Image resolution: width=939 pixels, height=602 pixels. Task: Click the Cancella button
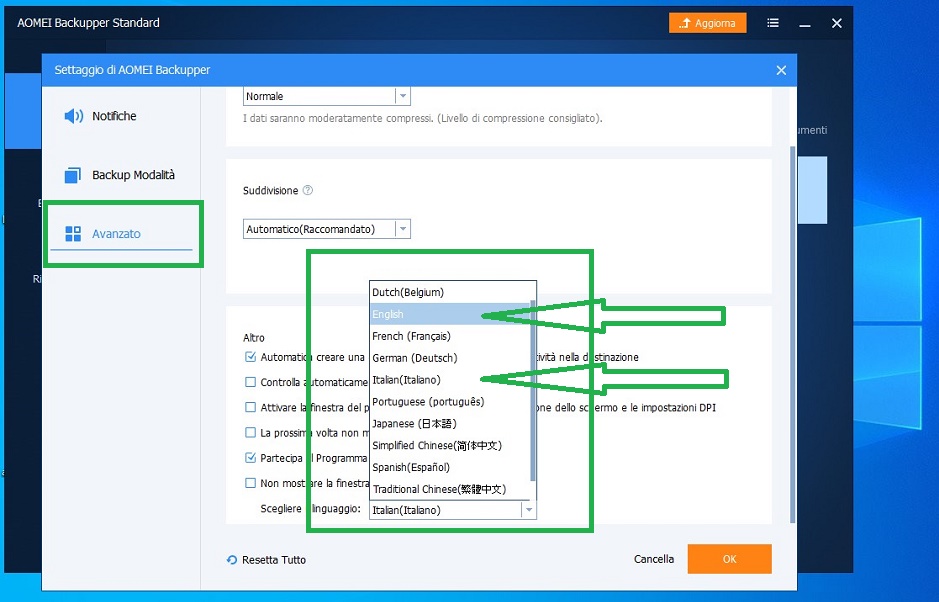(x=653, y=559)
